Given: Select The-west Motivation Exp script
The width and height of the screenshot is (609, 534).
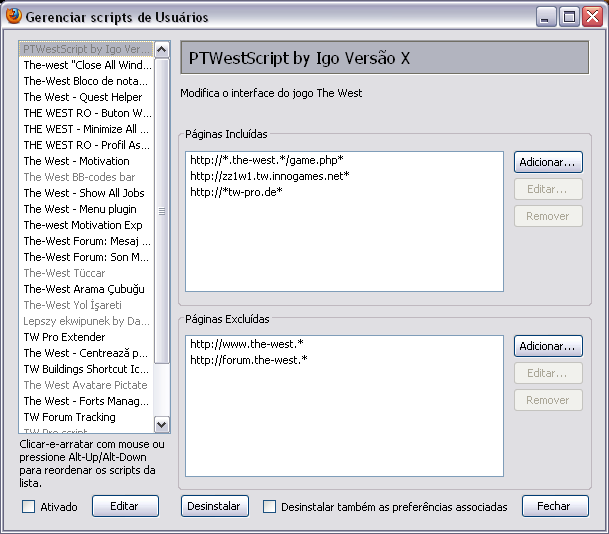Looking at the screenshot, I should click(86, 225).
